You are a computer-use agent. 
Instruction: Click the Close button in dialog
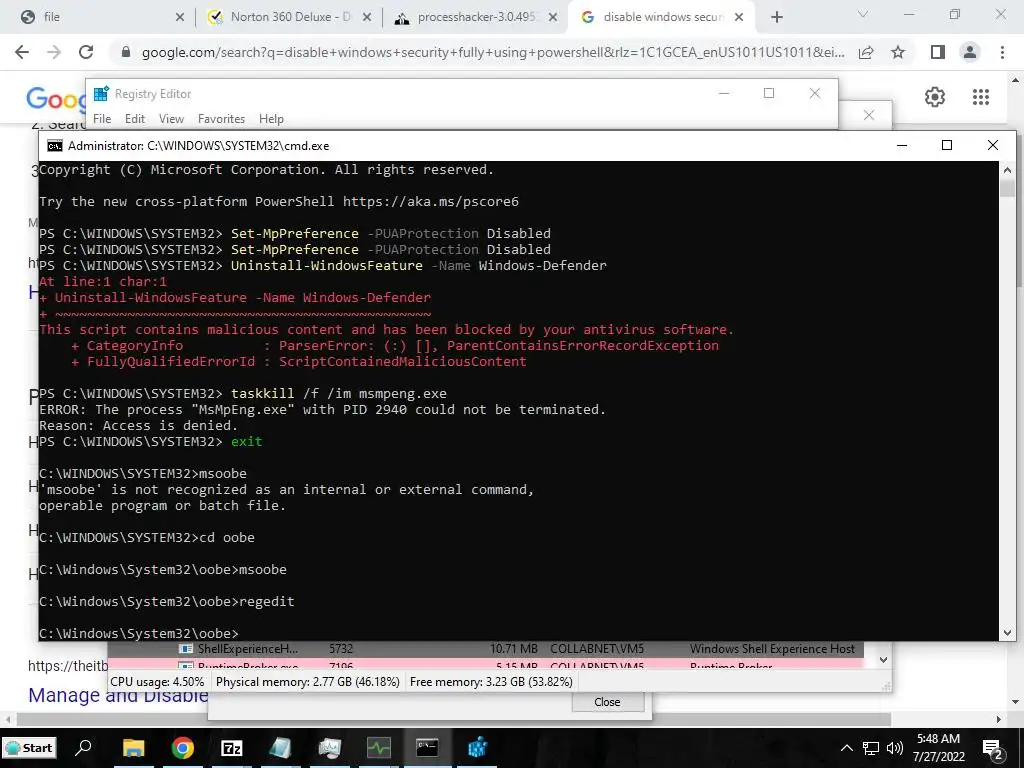click(x=607, y=702)
